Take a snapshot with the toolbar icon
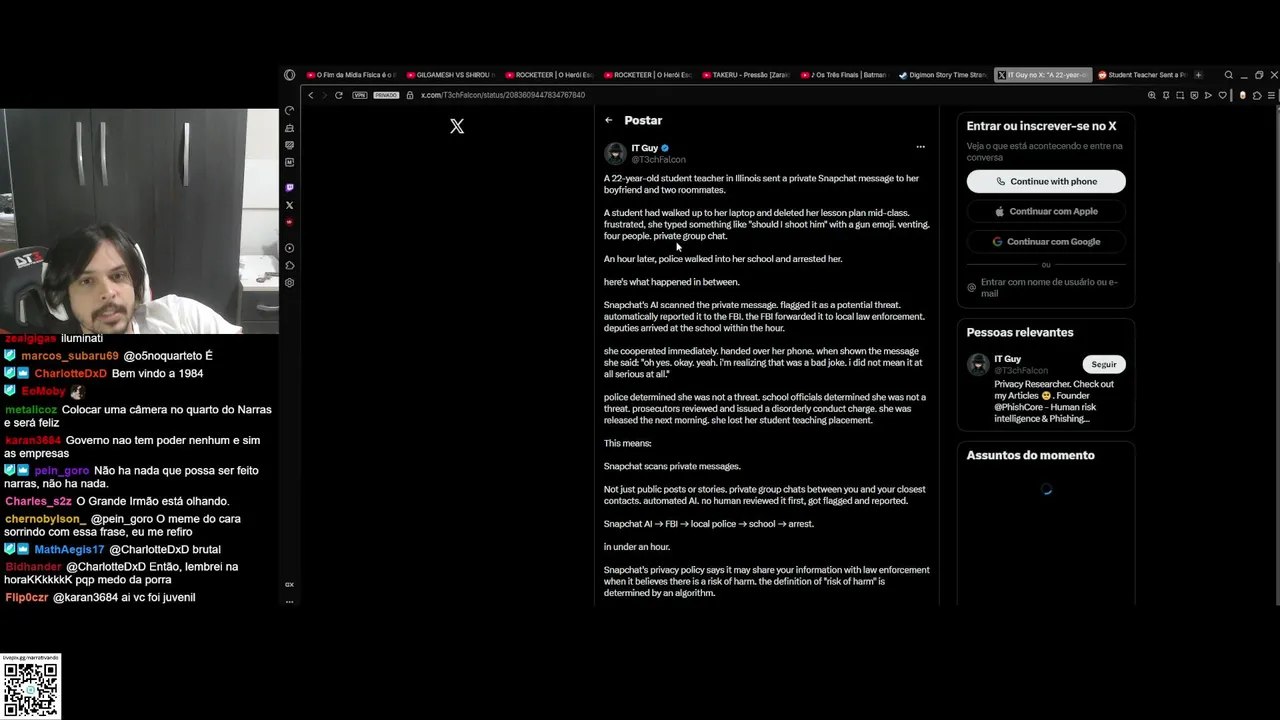 pos(1180,95)
